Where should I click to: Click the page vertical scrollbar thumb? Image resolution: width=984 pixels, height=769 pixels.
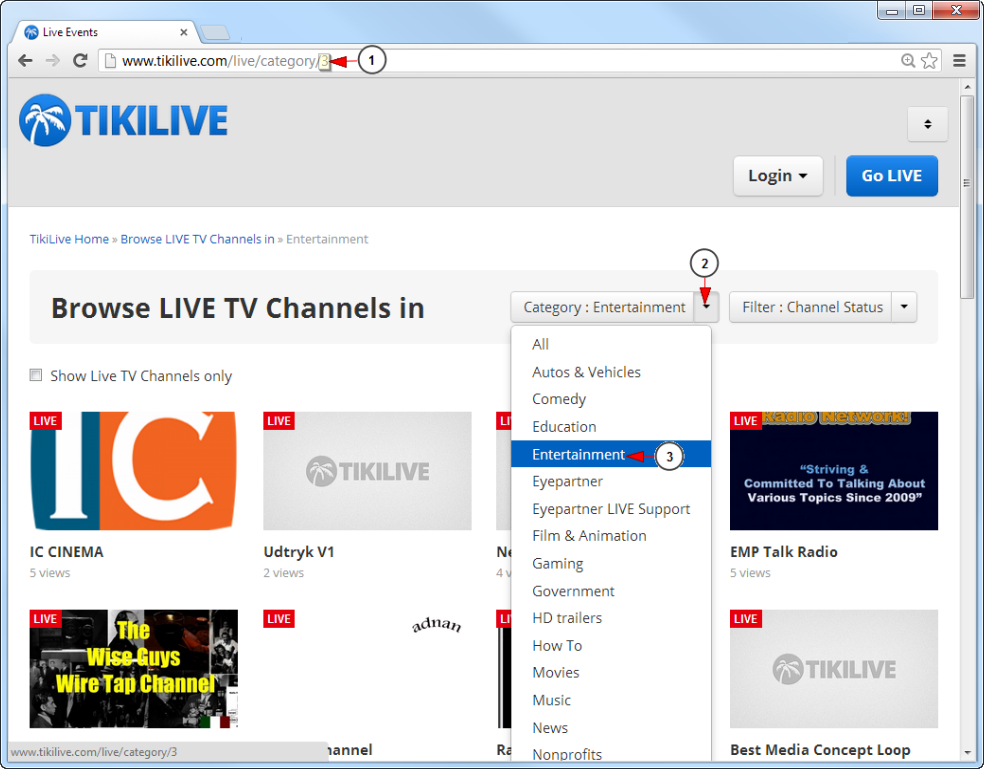966,198
